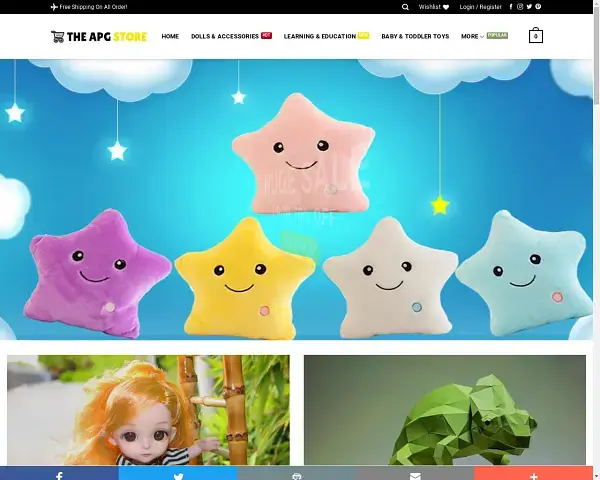Open the doll product image
Image resolution: width=600 pixels, height=480 pixels.
(x=148, y=410)
